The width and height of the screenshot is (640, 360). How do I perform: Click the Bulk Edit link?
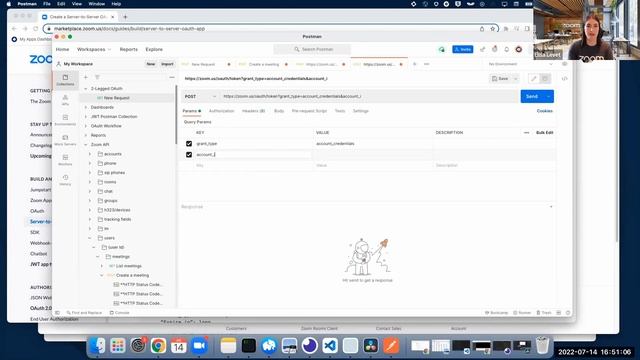point(544,133)
